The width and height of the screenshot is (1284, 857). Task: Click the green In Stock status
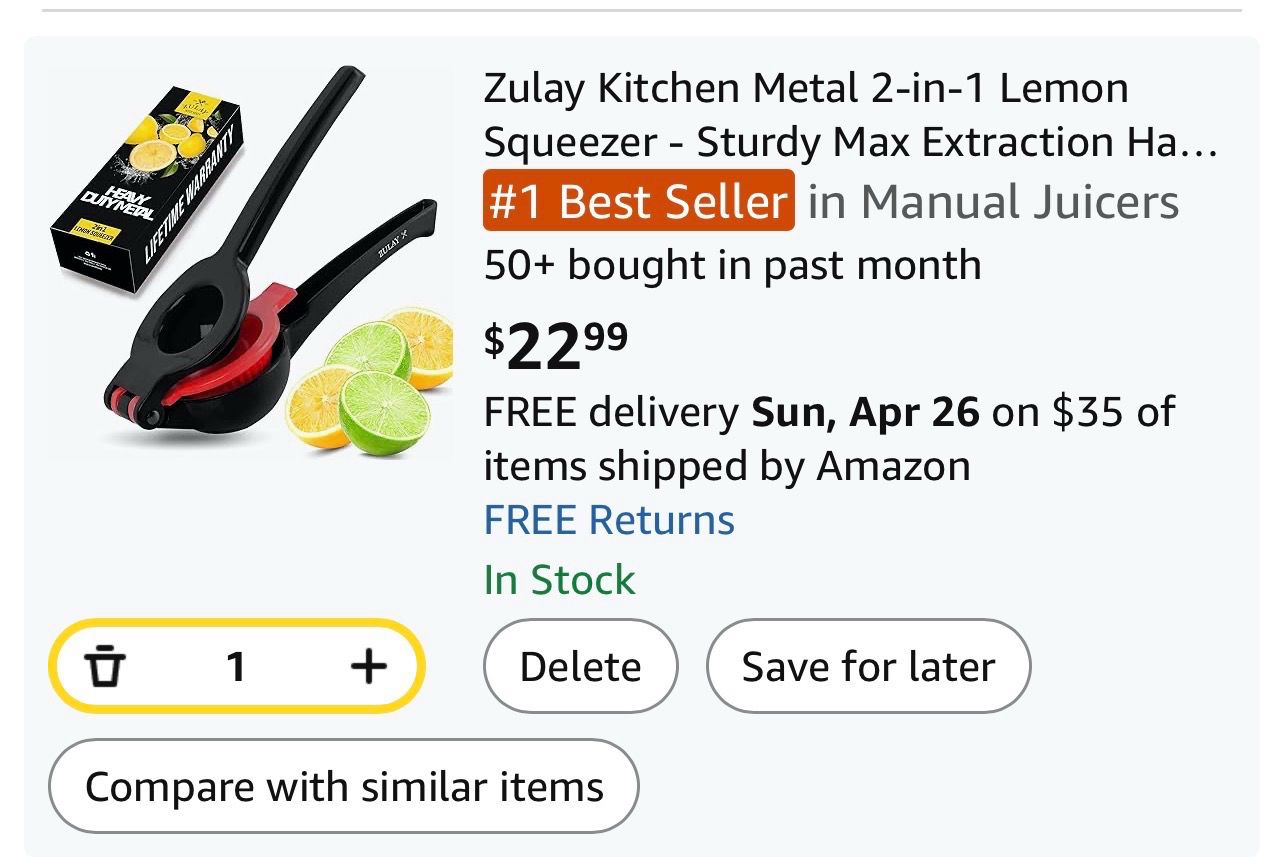(559, 580)
